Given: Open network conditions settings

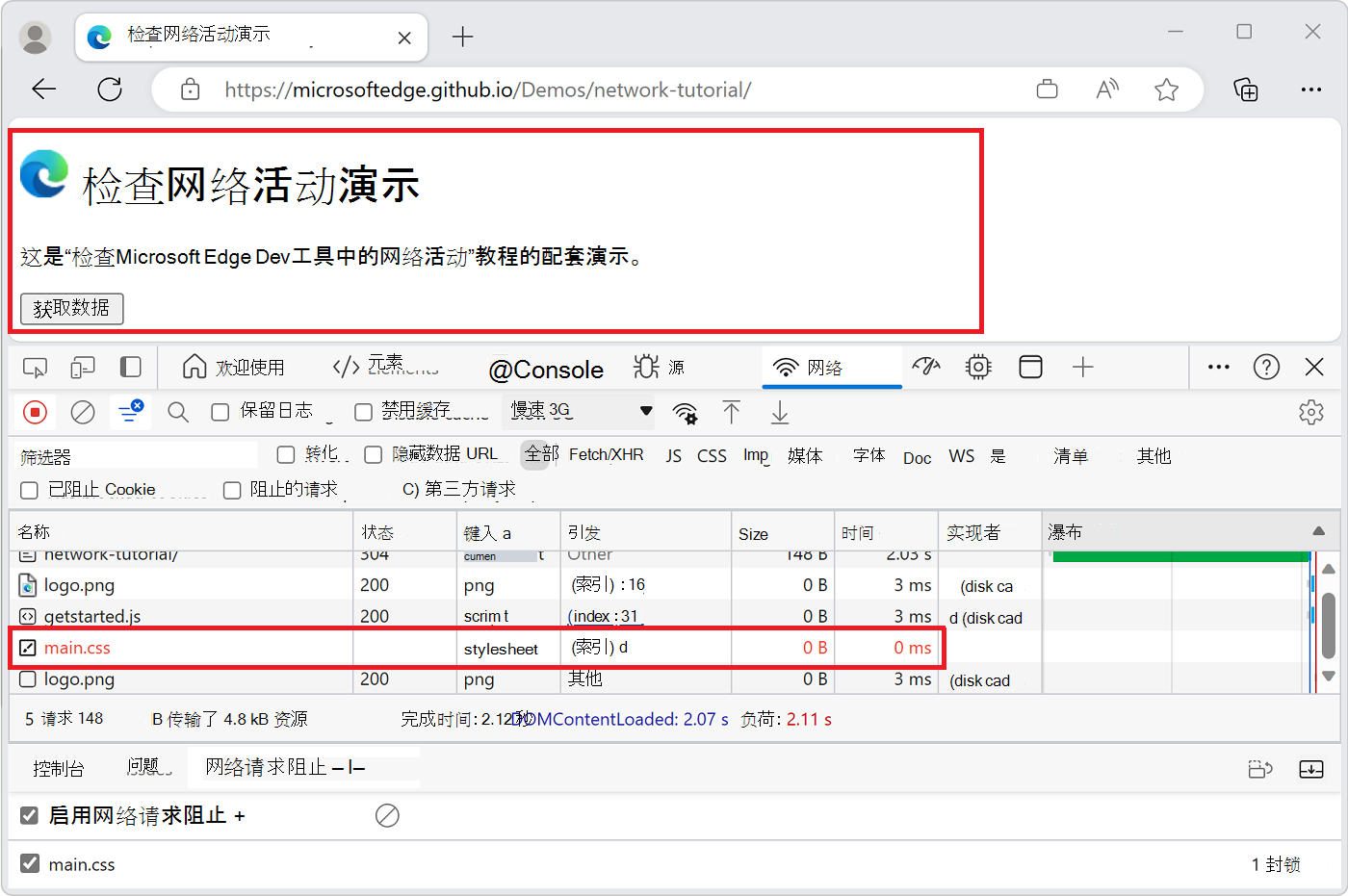Looking at the screenshot, I should click(685, 411).
